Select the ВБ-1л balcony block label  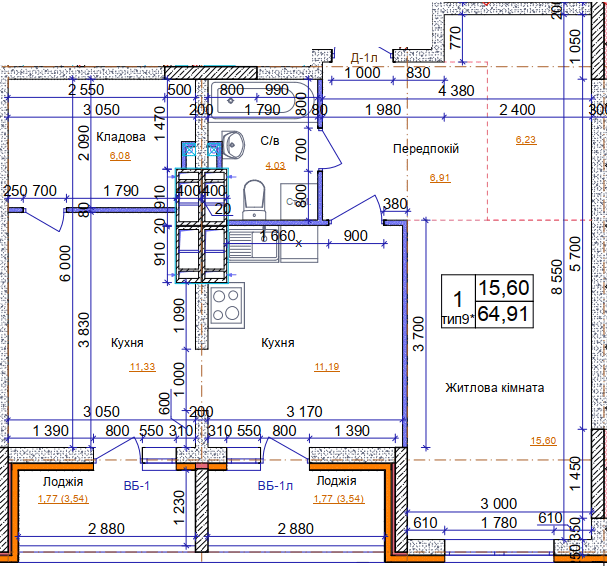[275, 485]
